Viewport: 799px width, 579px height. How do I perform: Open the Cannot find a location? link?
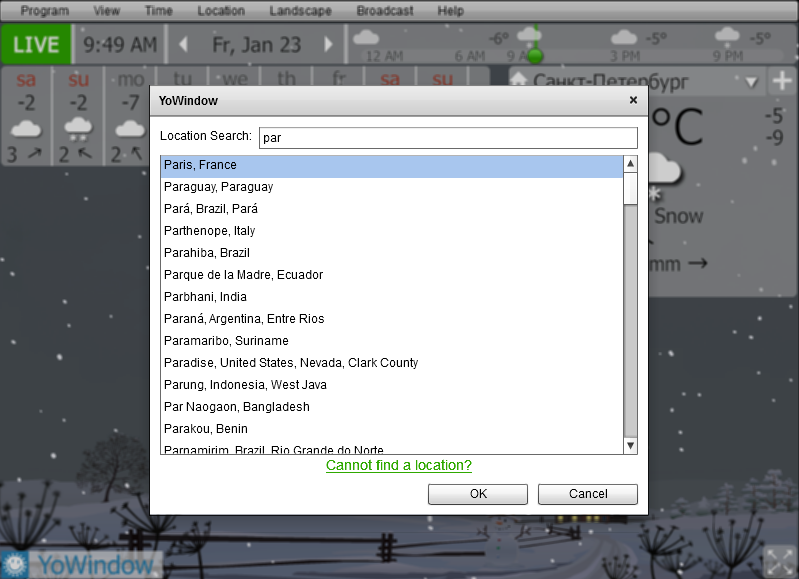point(398,465)
